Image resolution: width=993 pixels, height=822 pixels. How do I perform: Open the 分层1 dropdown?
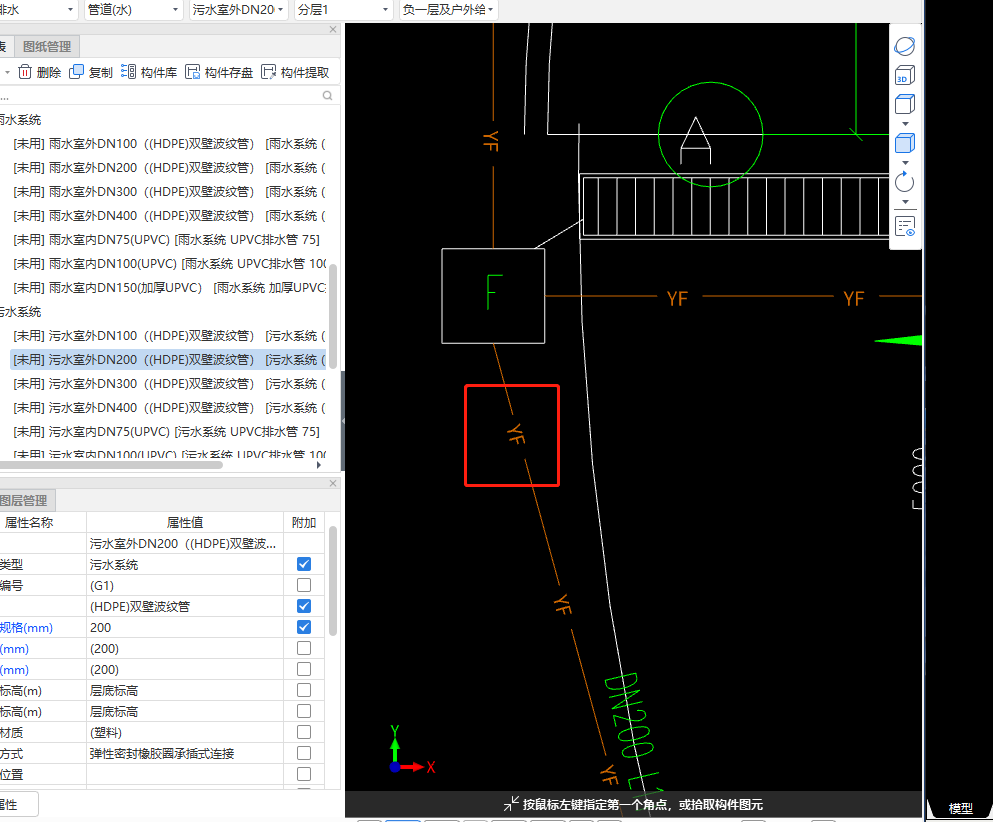click(343, 9)
